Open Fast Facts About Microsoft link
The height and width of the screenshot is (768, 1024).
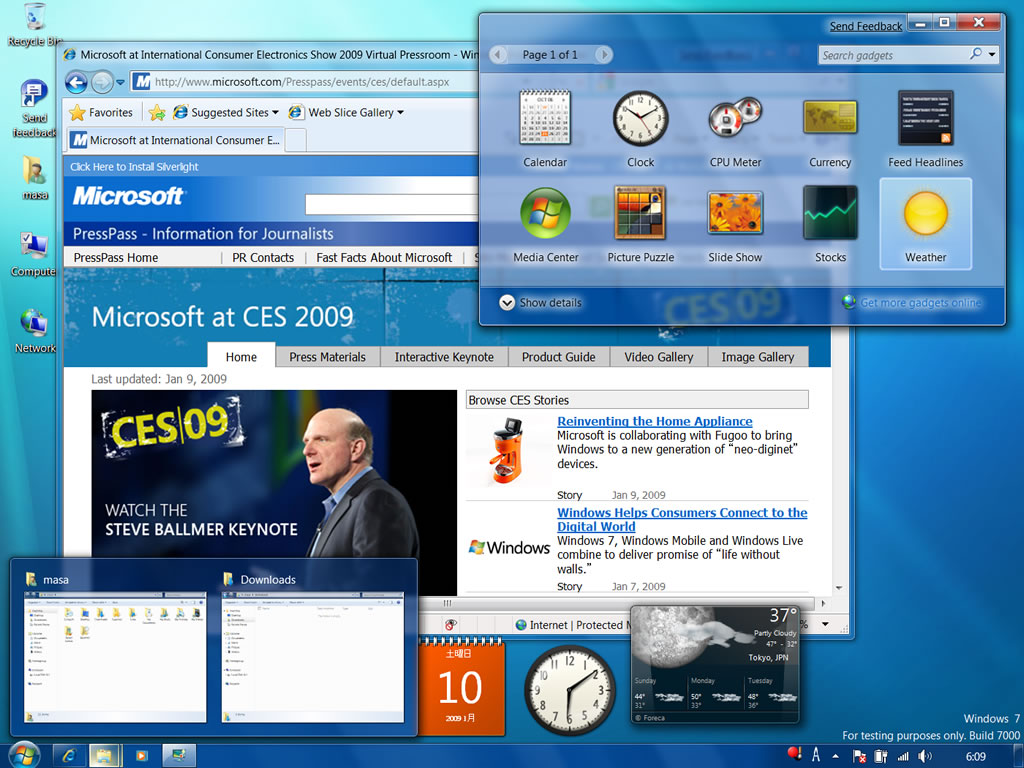tap(384, 257)
